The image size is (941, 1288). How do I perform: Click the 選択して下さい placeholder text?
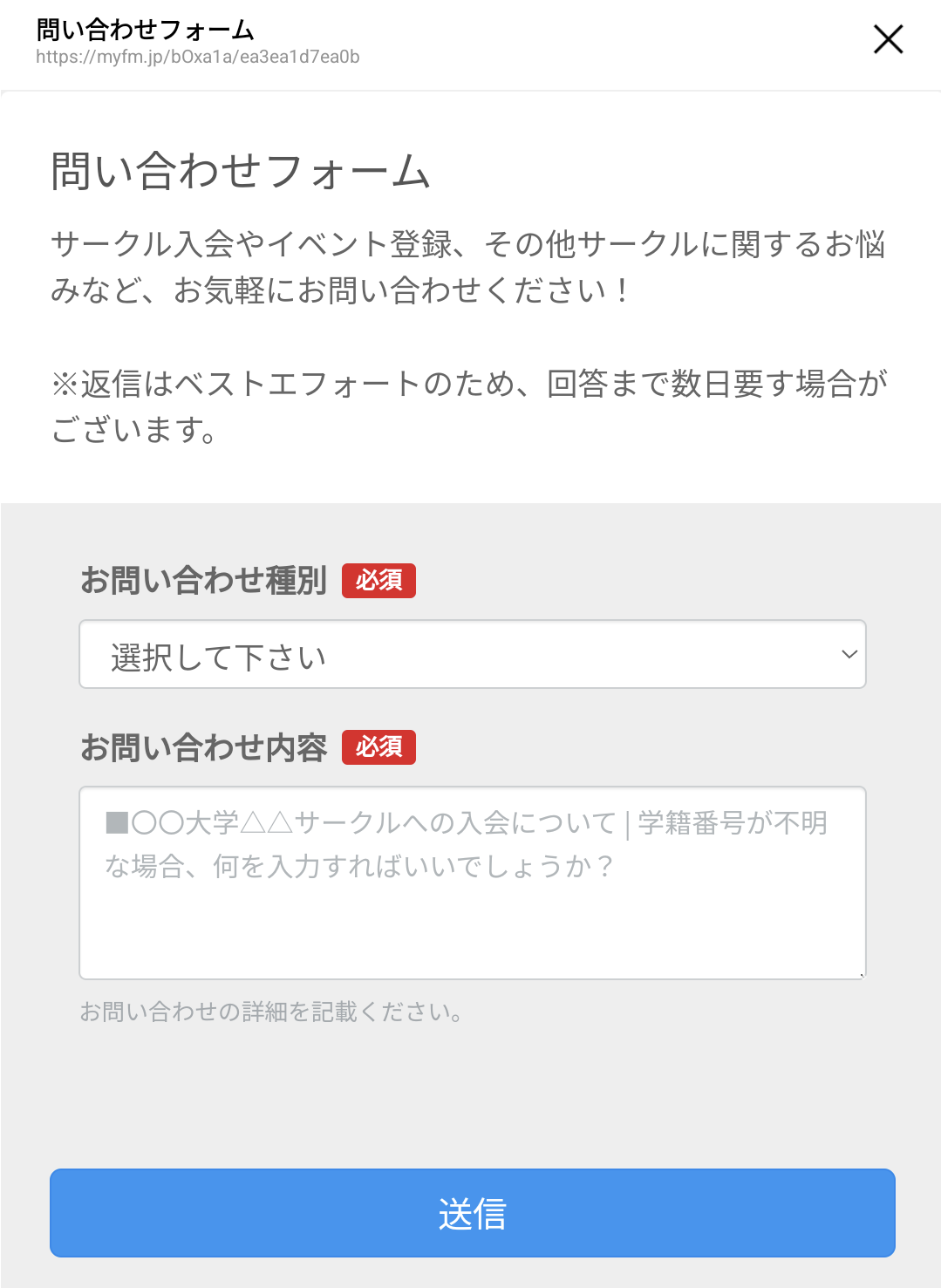[218, 657]
